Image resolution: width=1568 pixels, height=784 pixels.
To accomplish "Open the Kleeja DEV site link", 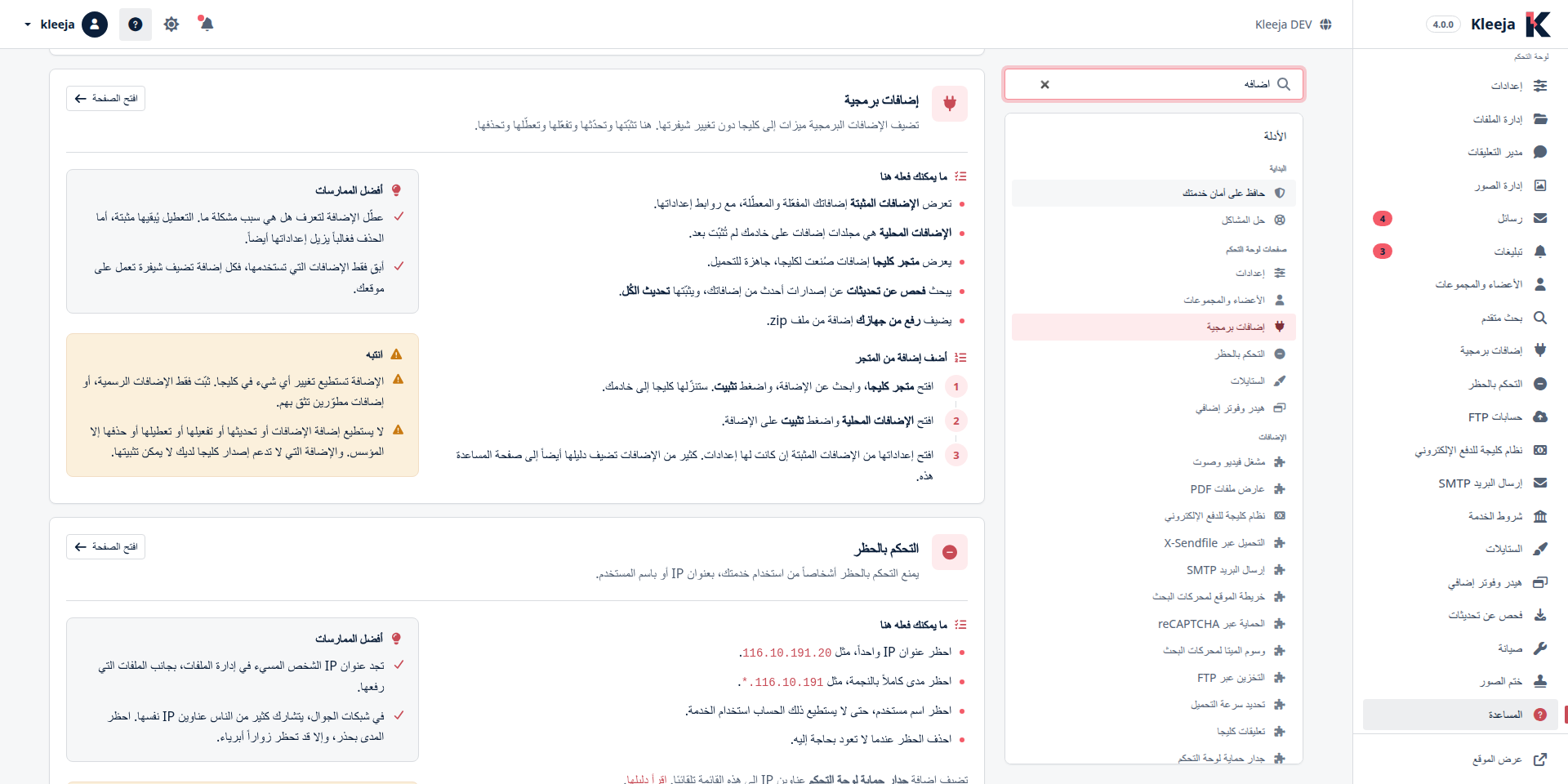I will pos(1294,24).
